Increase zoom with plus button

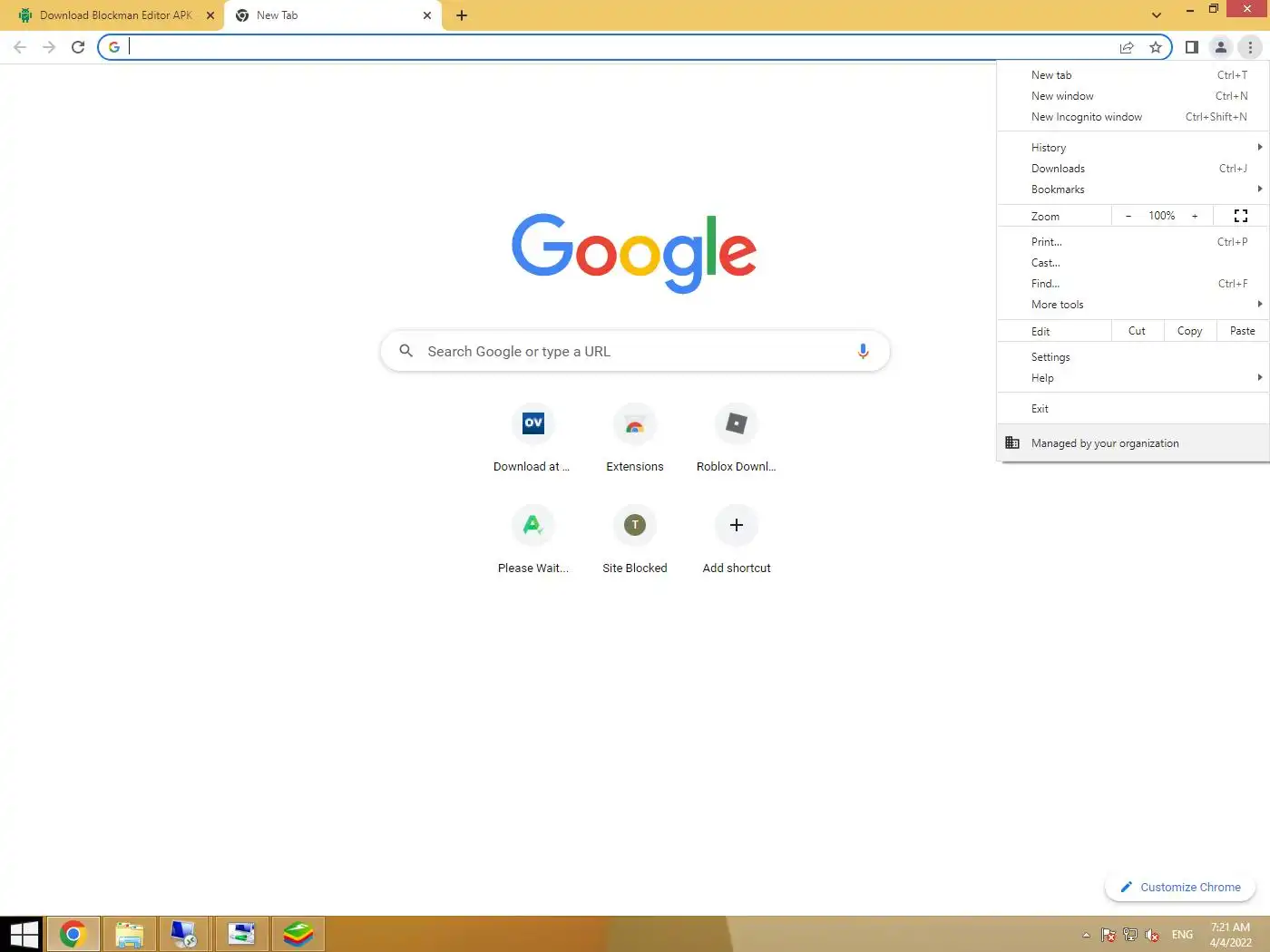click(1195, 216)
